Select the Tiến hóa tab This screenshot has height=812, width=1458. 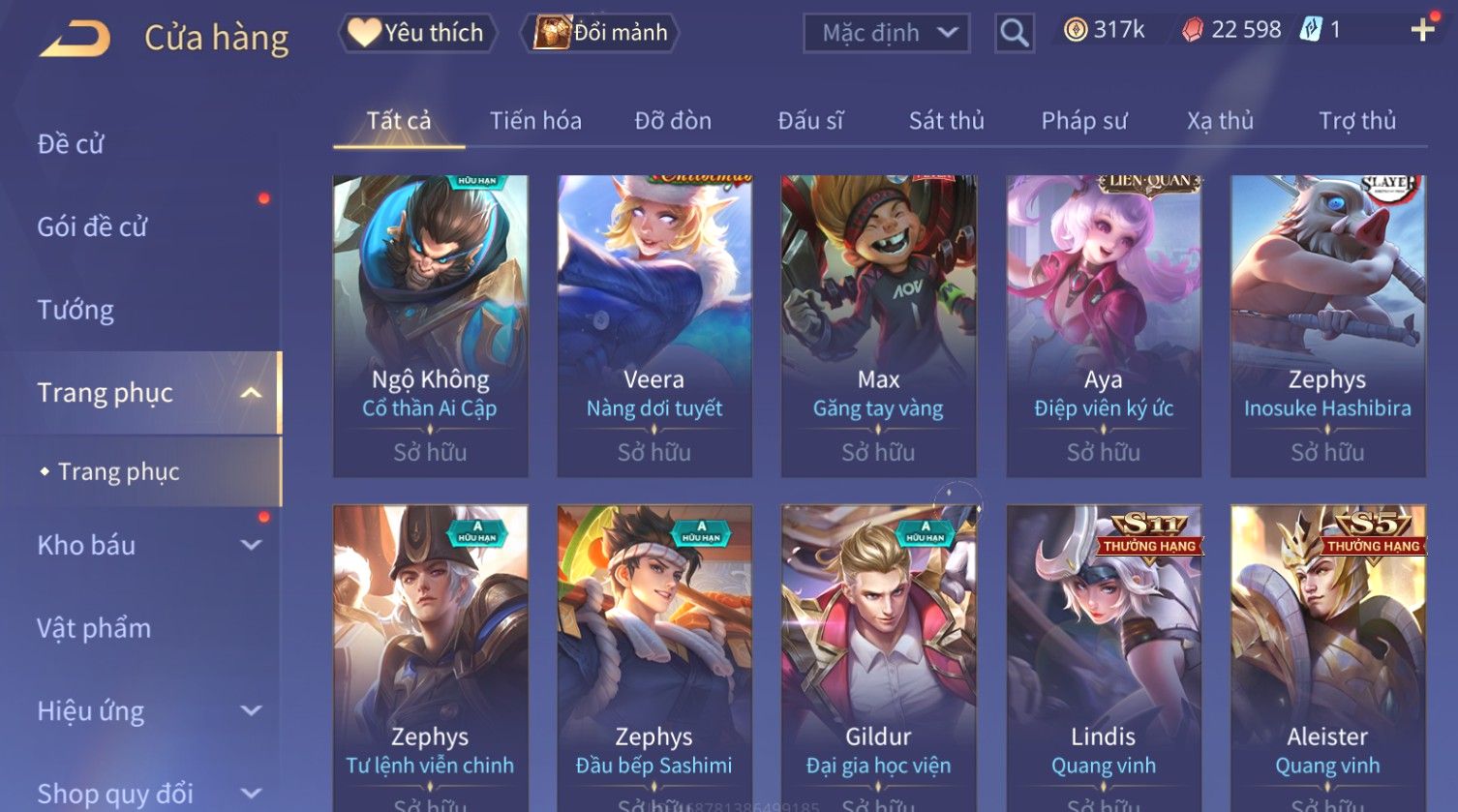[535, 121]
